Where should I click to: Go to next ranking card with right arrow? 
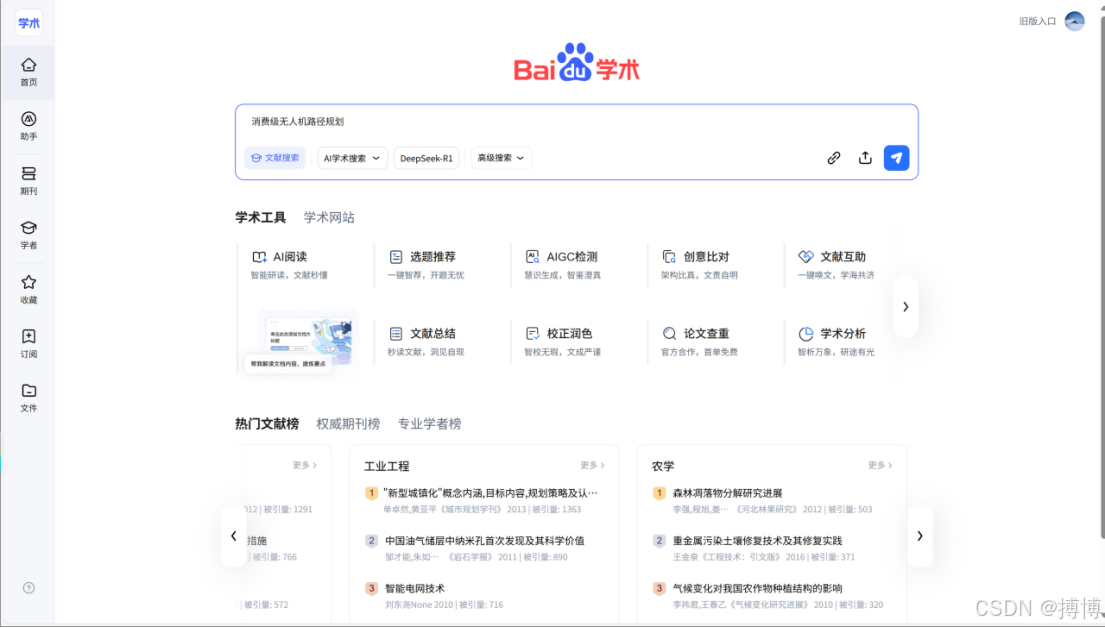(920, 536)
